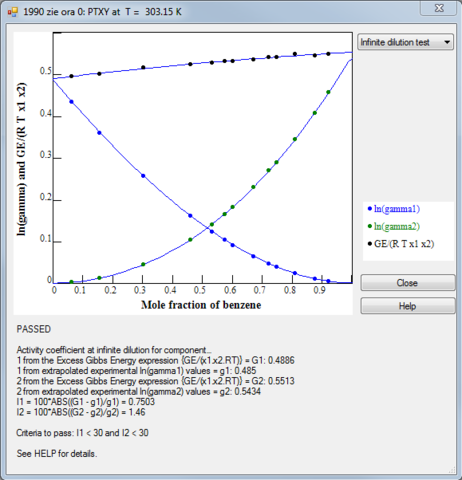The image size is (462, 480).
Task: Click the ln(gamma) and GE vertical axis title
Action: [x=21, y=159]
